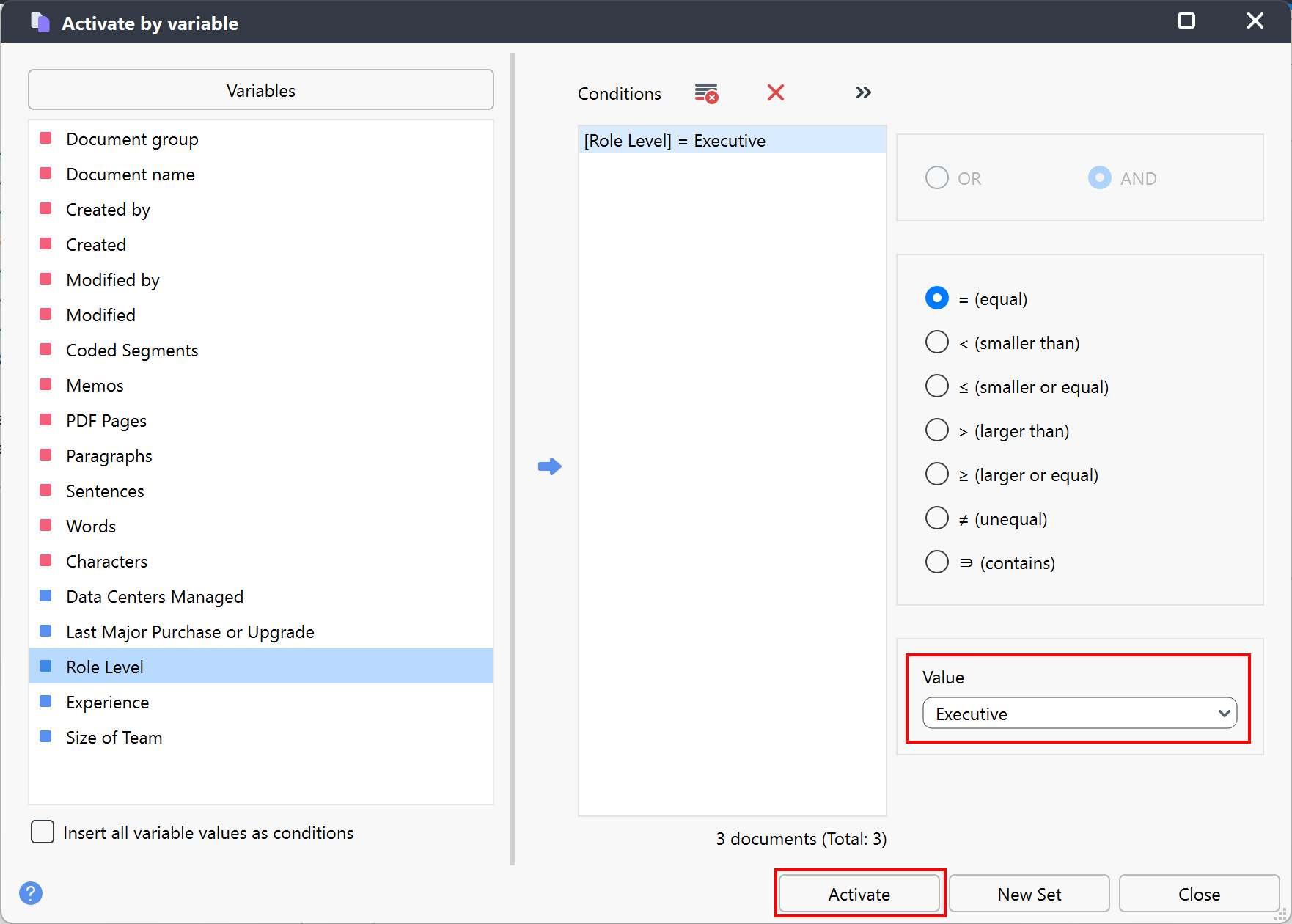Click the Conditions label

620,93
